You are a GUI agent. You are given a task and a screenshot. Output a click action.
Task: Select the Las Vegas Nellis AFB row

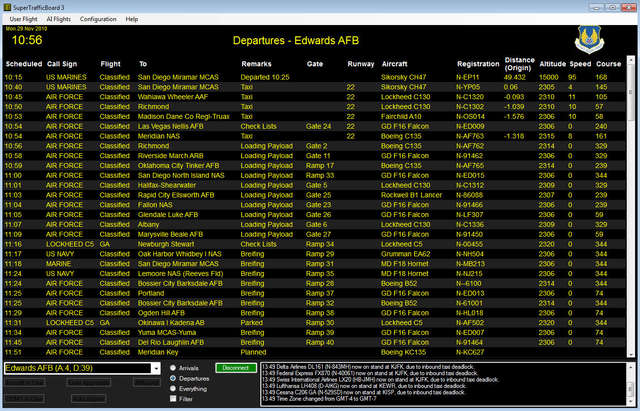pos(314,127)
